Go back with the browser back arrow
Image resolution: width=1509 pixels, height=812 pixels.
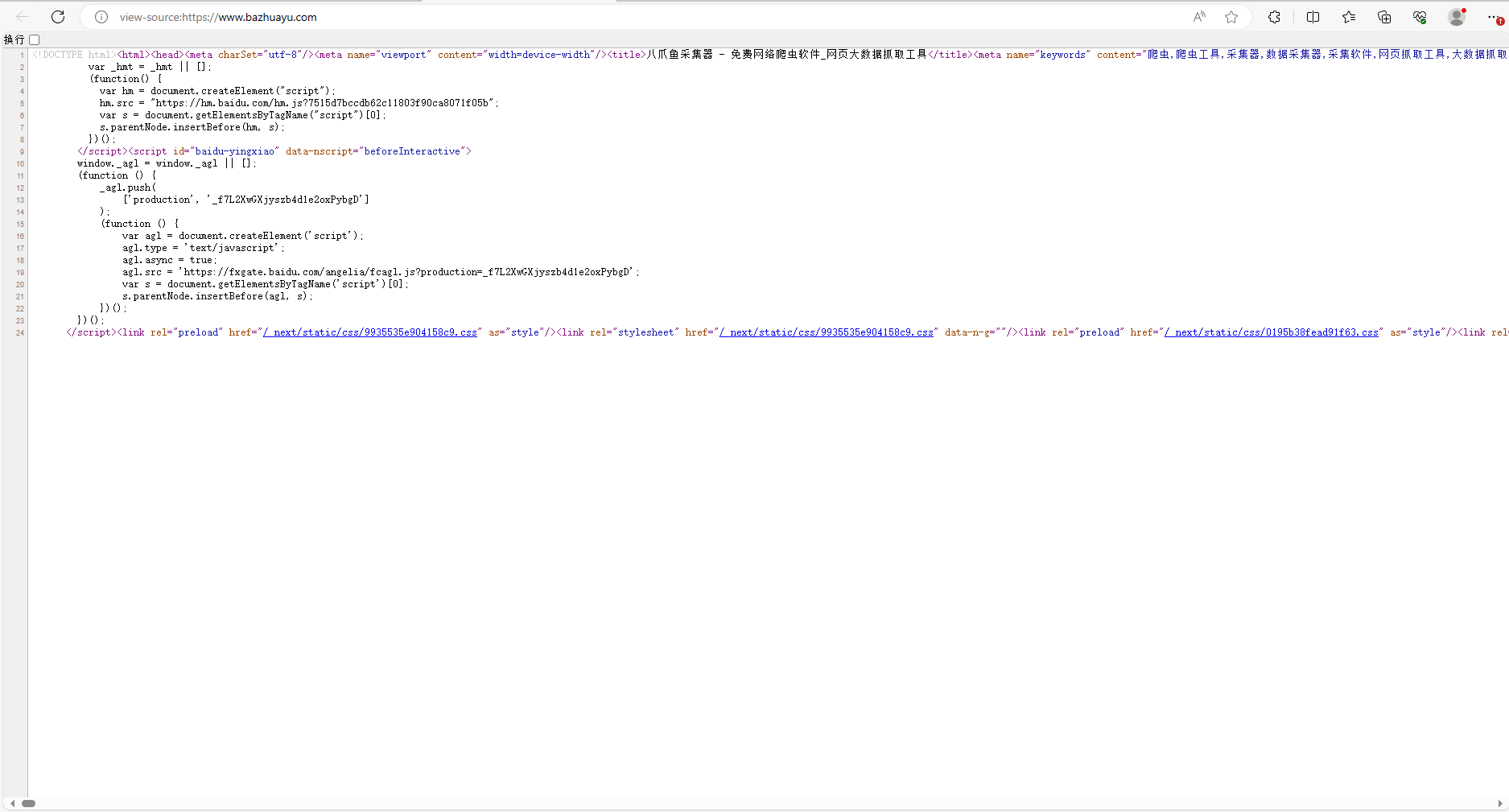23,17
